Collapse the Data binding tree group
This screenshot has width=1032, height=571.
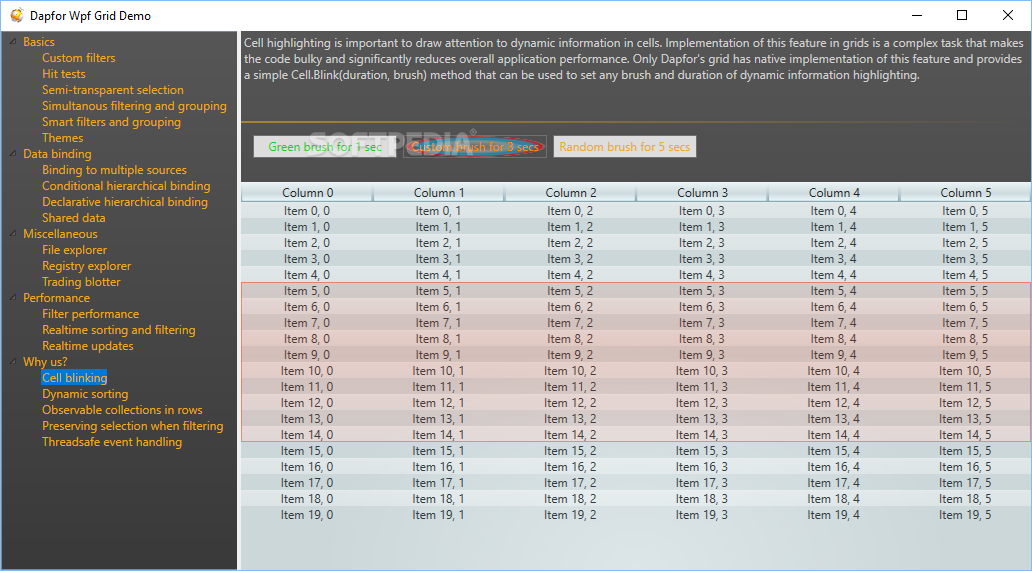(x=13, y=153)
